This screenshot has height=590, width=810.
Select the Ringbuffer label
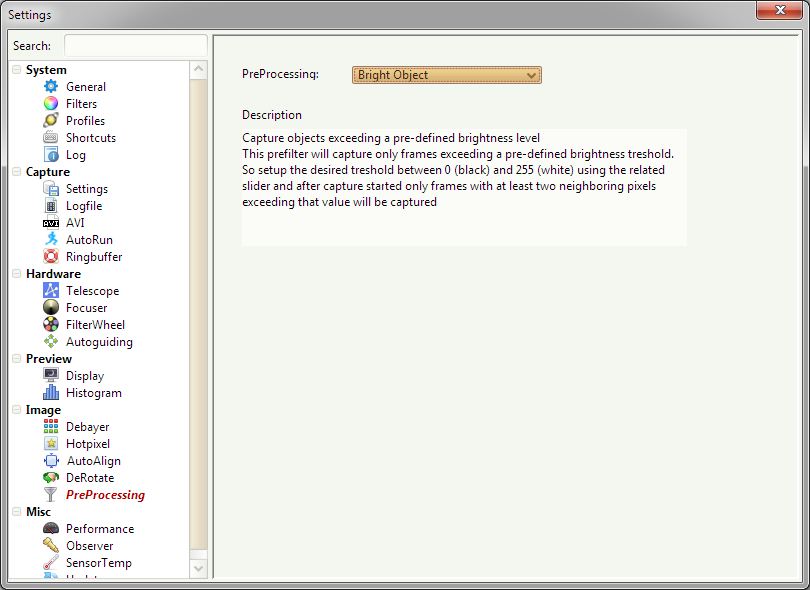(x=94, y=257)
